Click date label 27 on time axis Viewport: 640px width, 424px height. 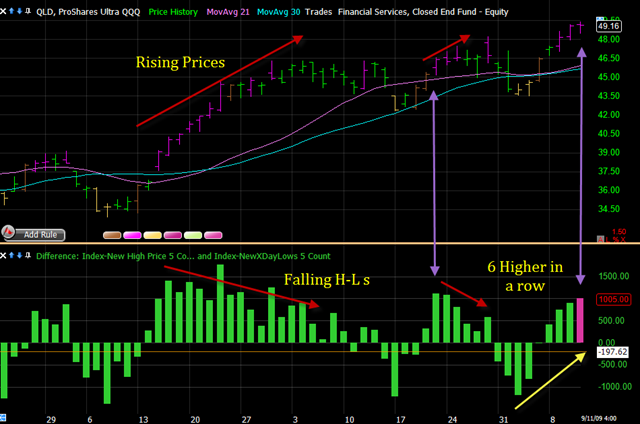point(246,420)
